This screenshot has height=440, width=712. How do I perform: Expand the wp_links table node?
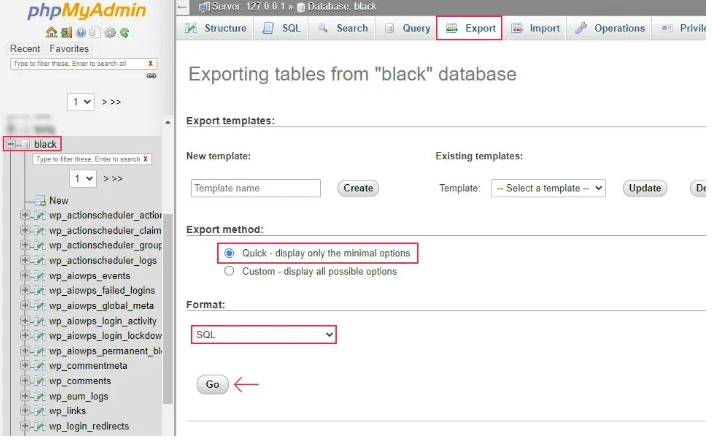click(x=25, y=411)
